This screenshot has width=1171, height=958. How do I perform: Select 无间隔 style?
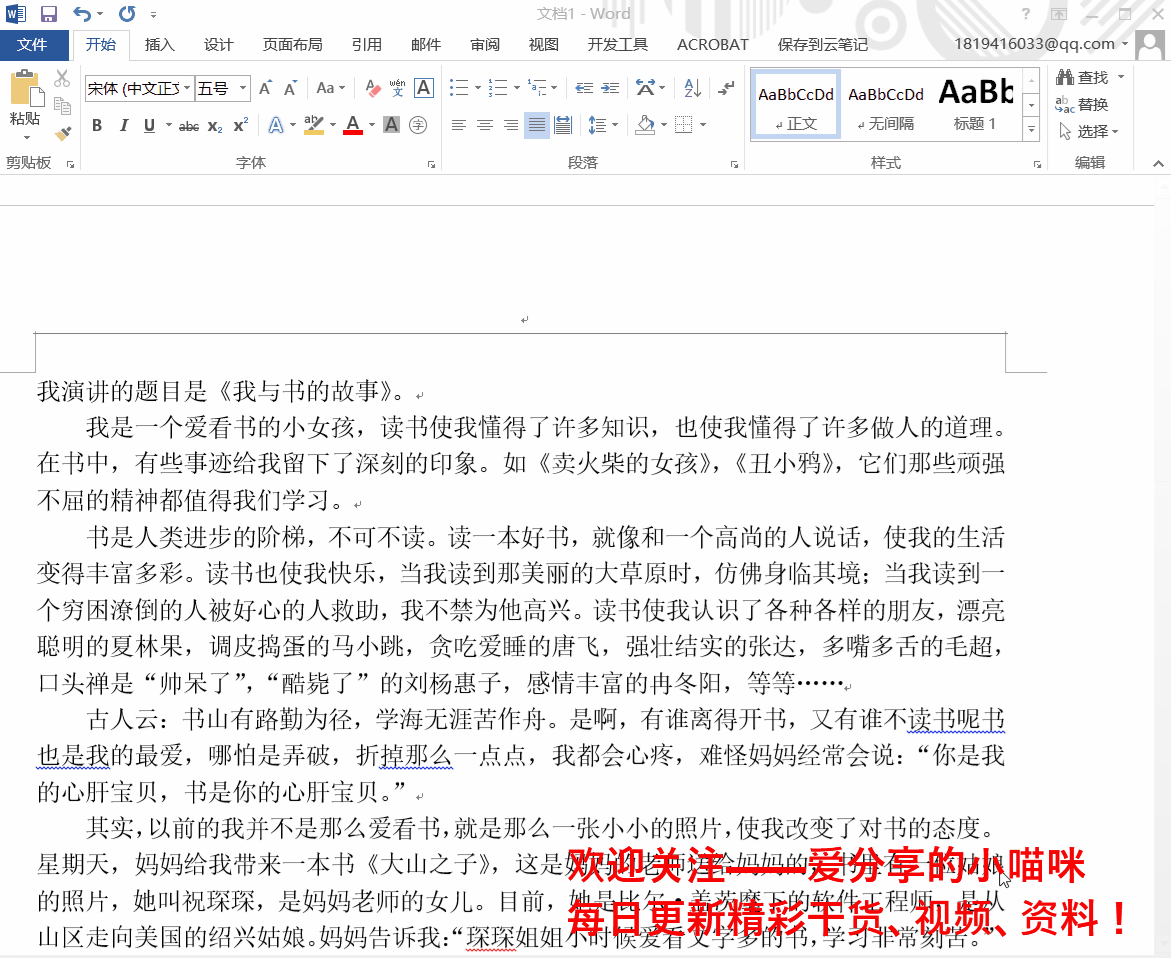coord(886,105)
